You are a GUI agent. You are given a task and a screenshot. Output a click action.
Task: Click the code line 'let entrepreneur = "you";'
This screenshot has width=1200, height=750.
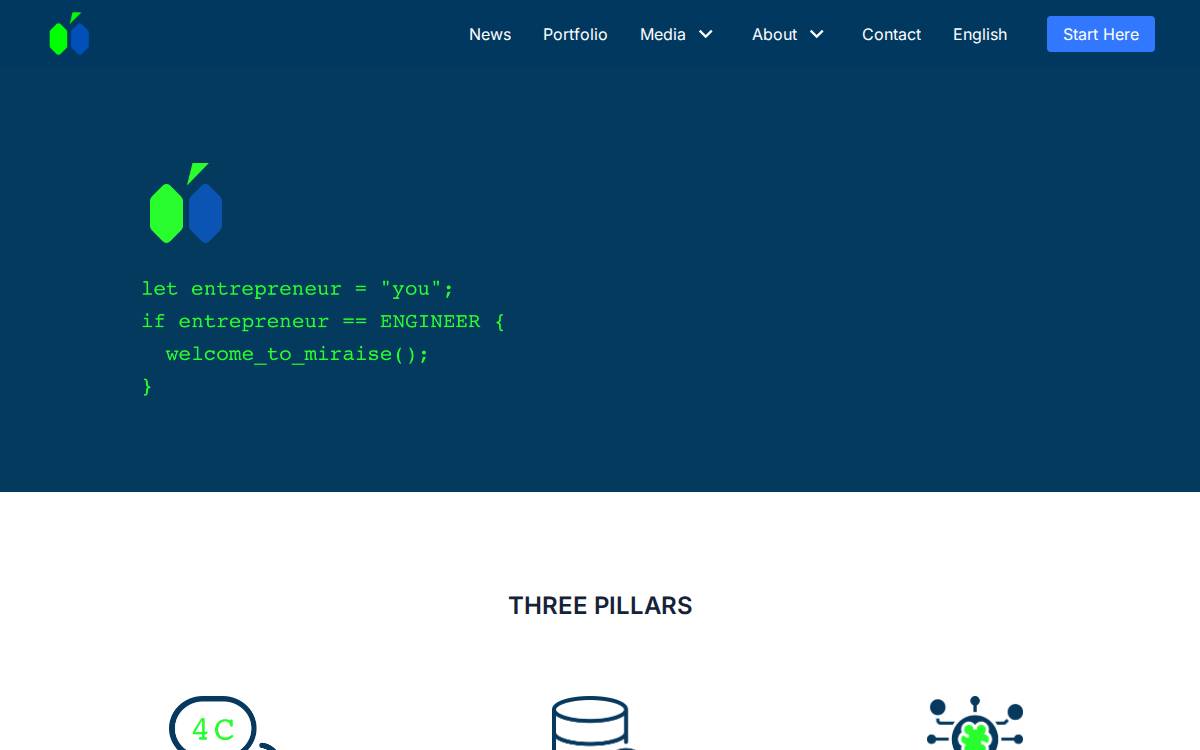298,289
